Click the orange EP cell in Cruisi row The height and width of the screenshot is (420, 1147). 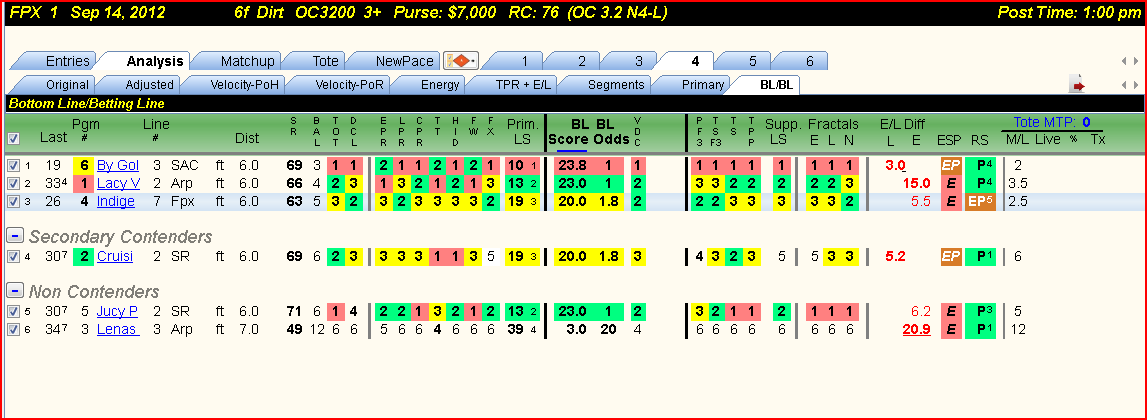[951, 257]
